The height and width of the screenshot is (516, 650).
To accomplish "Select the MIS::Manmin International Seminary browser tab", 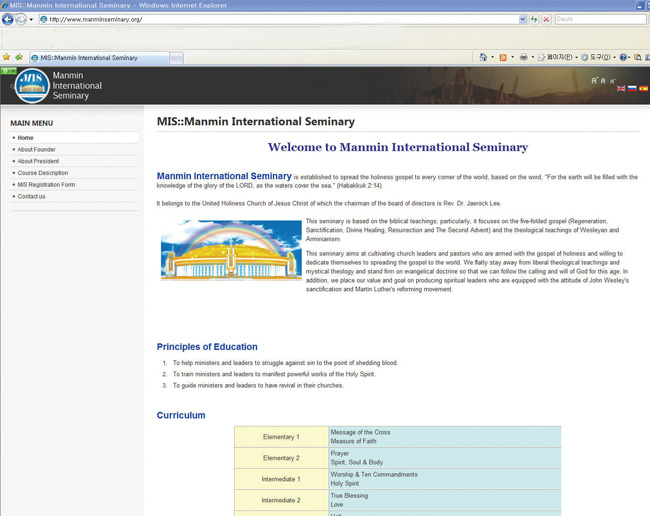I will [x=99, y=58].
